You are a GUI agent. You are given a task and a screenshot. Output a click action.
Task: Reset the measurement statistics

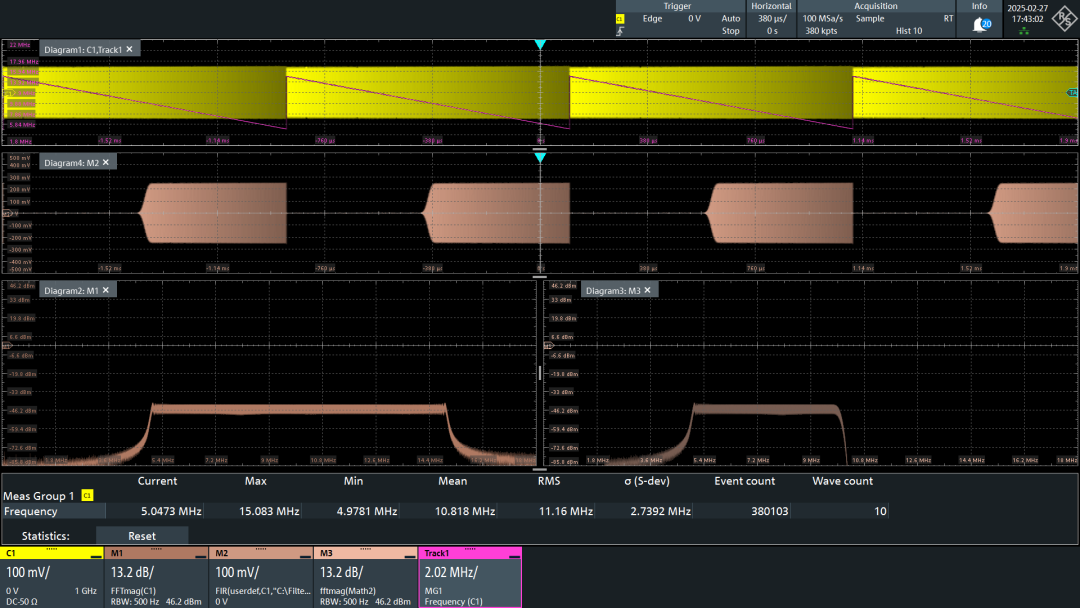tap(142, 536)
